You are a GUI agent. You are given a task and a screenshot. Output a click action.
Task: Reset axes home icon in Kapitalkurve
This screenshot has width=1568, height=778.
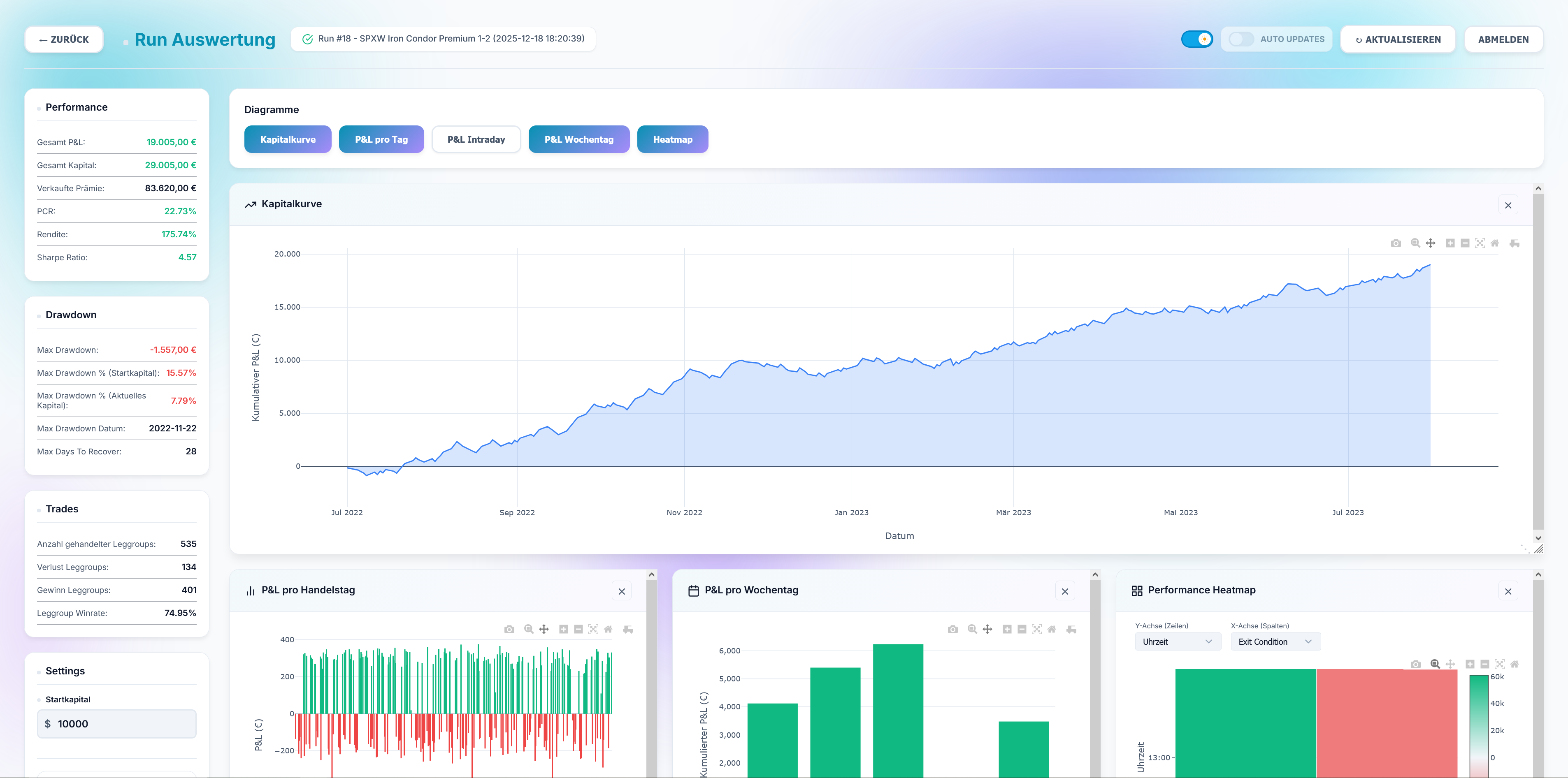pyautogui.click(x=1494, y=243)
